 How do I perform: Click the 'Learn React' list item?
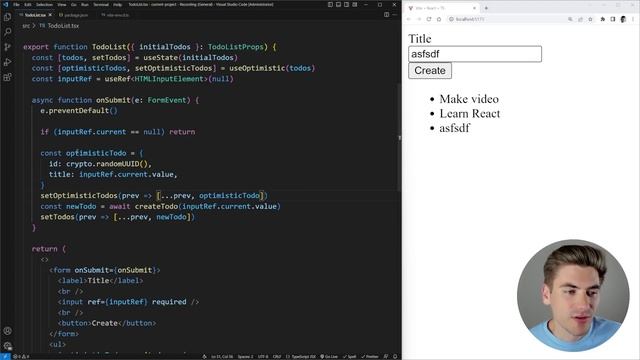[x=470, y=113]
